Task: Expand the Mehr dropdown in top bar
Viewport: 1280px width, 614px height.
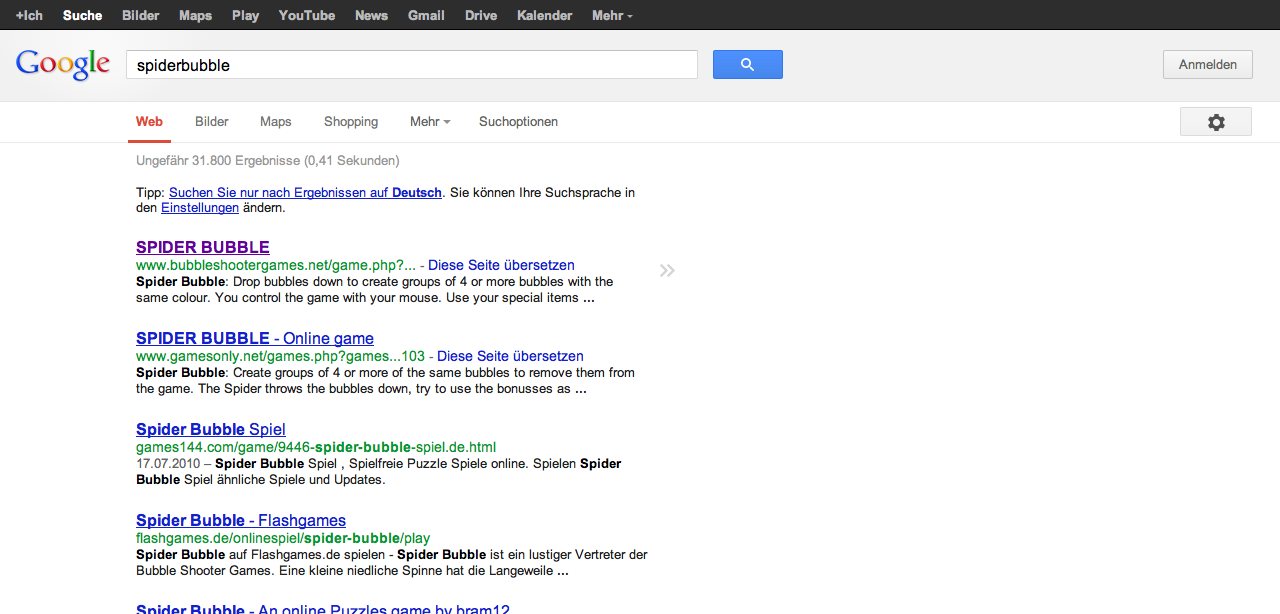Action: click(x=612, y=15)
